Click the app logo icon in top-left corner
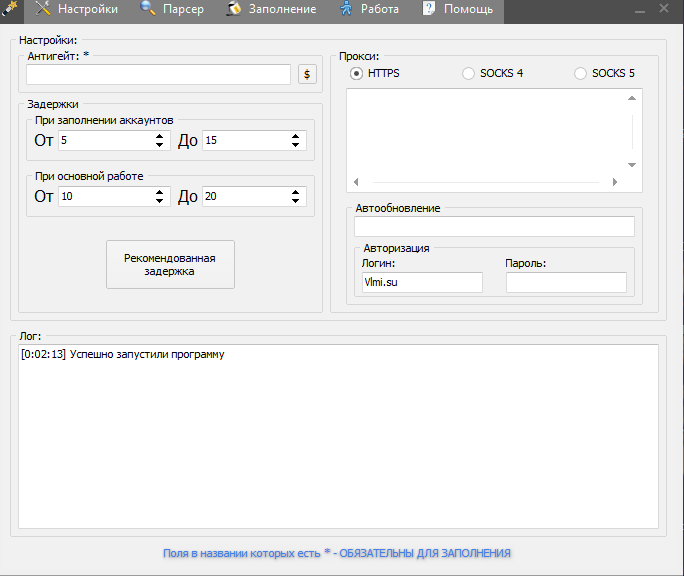Viewport: 684px width, 576px height. pyautogui.click(x=11, y=9)
